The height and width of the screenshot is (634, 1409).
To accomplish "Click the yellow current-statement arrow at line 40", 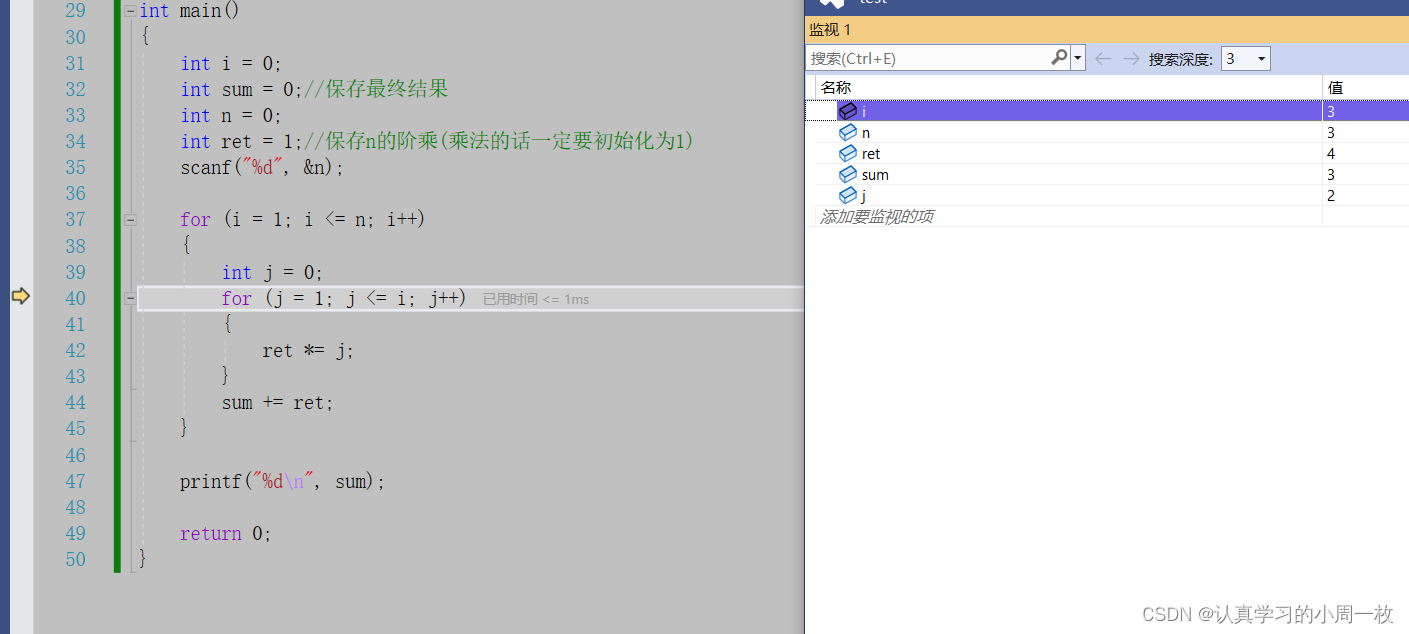I will point(20,295).
